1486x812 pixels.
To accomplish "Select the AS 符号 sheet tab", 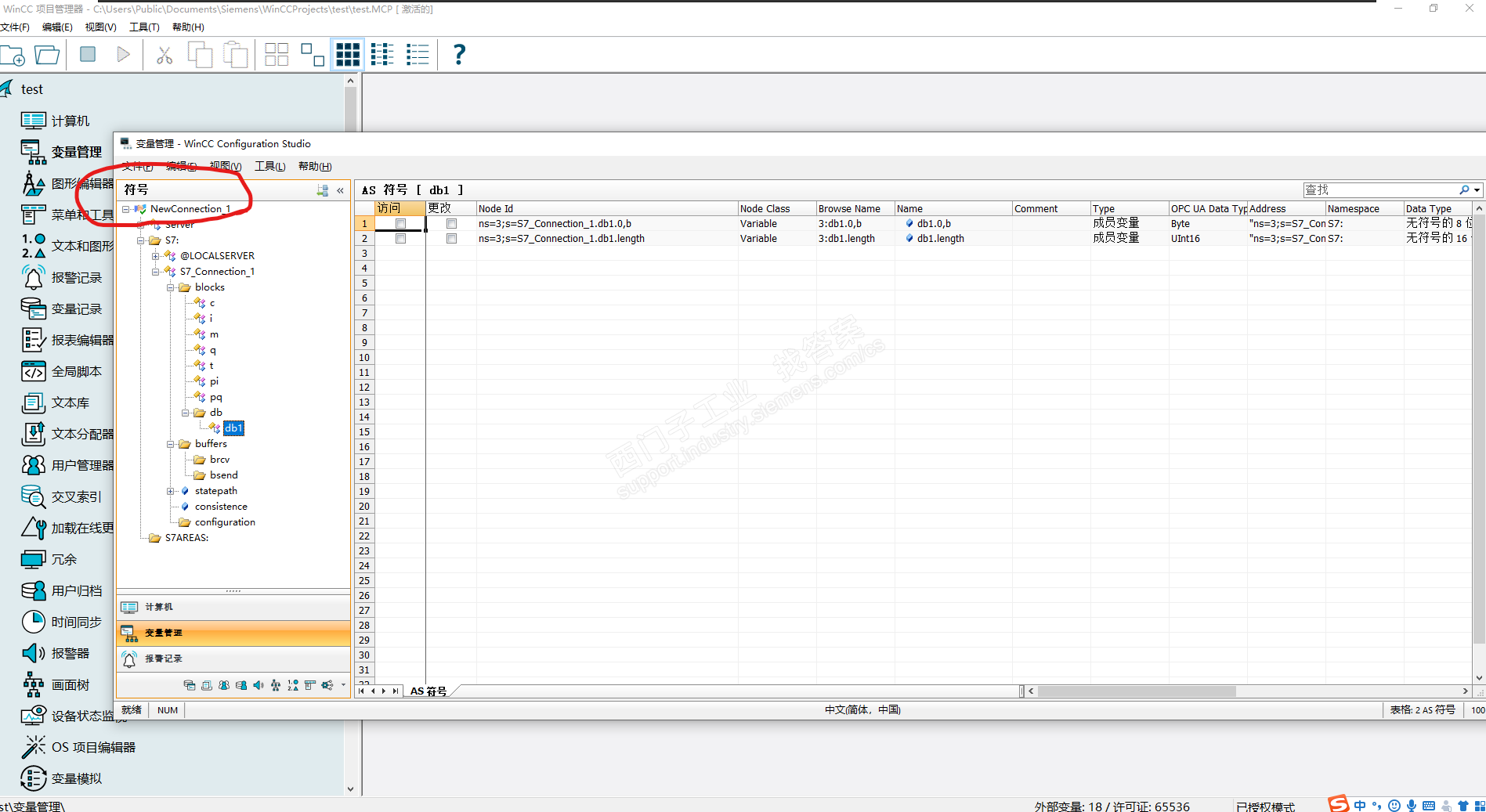I will (x=428, y=691).
